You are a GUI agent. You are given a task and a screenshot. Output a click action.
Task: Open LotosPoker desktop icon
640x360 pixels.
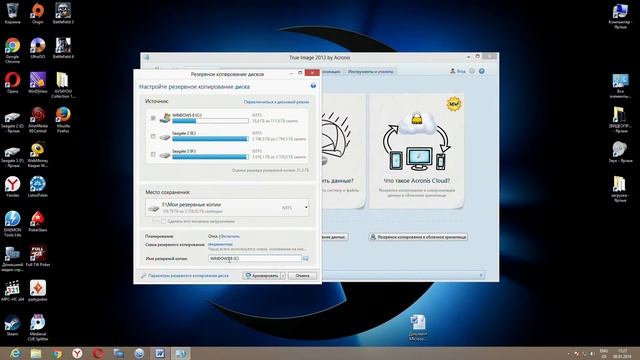tap(38, 187)
